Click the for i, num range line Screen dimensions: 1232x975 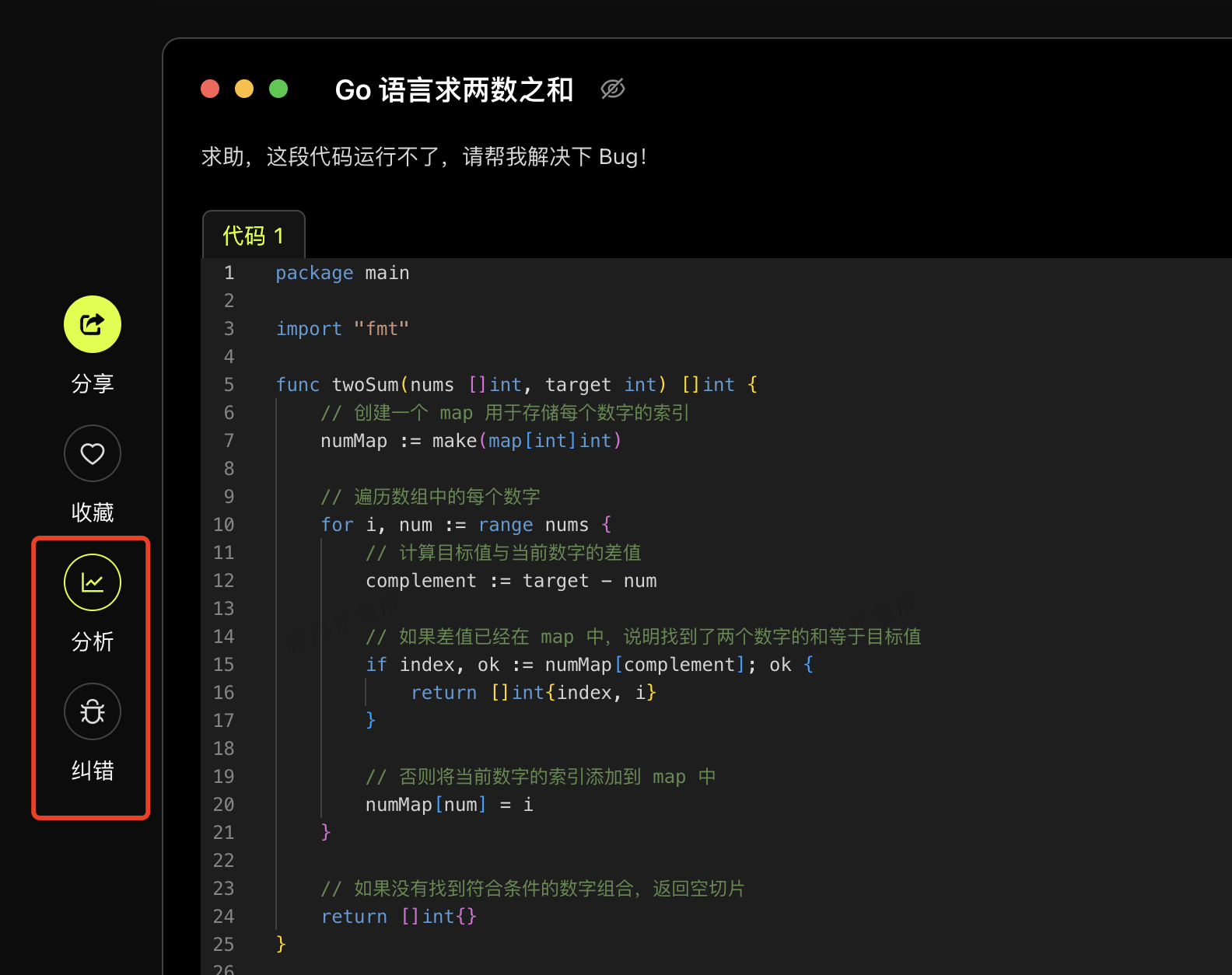pyautogui.click(x=466, y=525)
